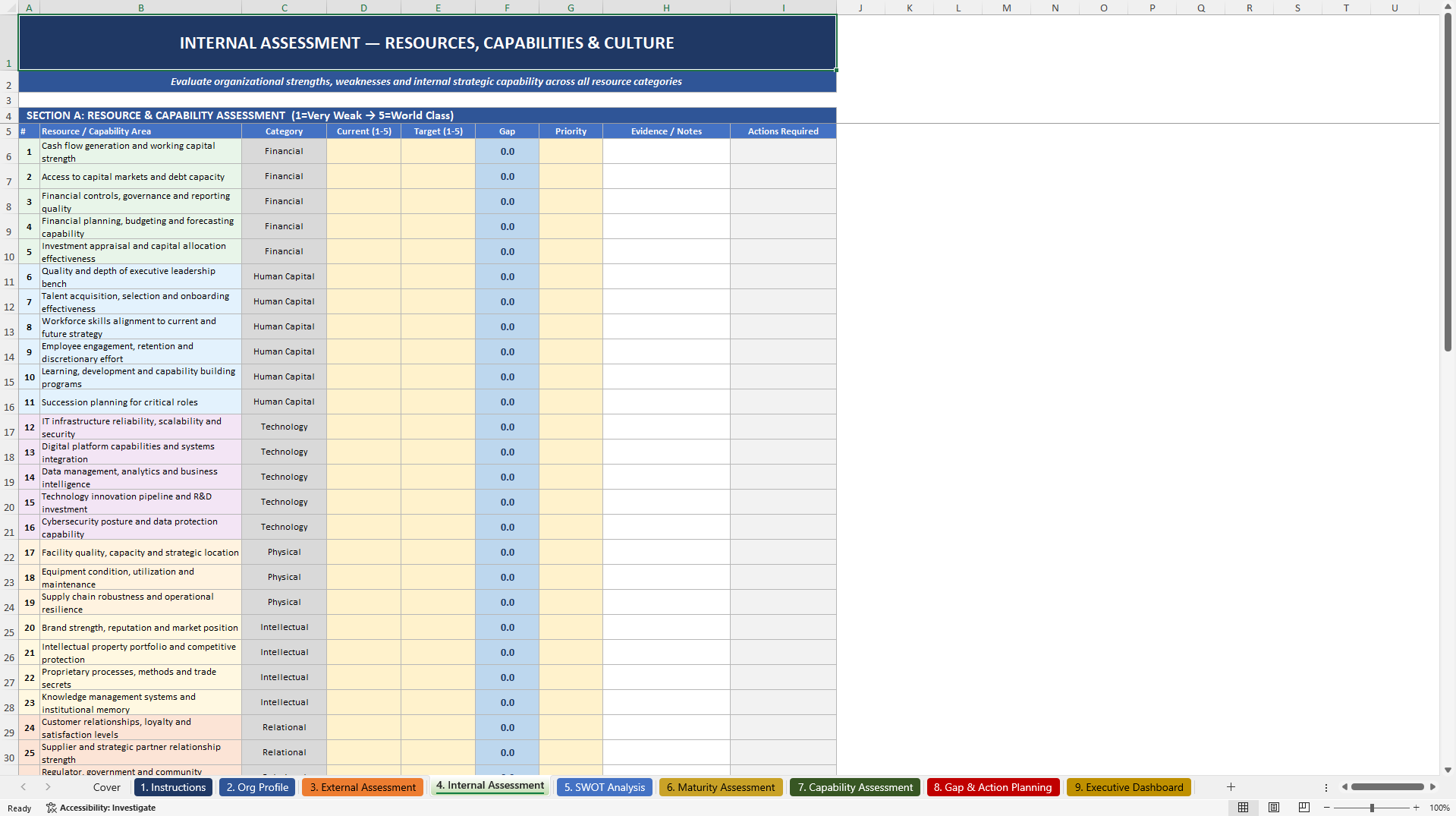1456x816 pixels.
Task: Click the Ready status indicator
Action: [20, 808]
